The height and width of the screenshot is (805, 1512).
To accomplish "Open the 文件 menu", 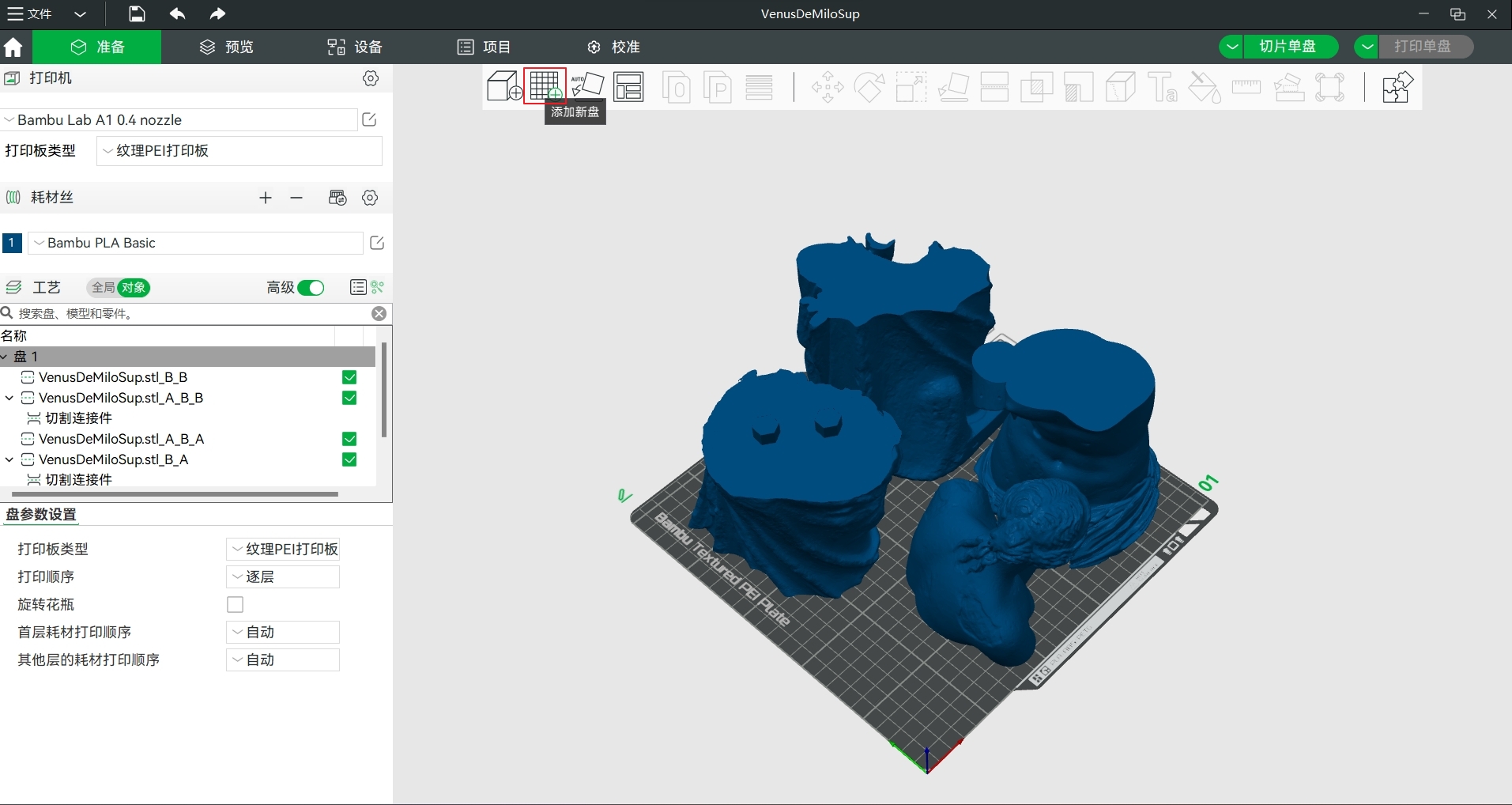I will click(30, 14).
